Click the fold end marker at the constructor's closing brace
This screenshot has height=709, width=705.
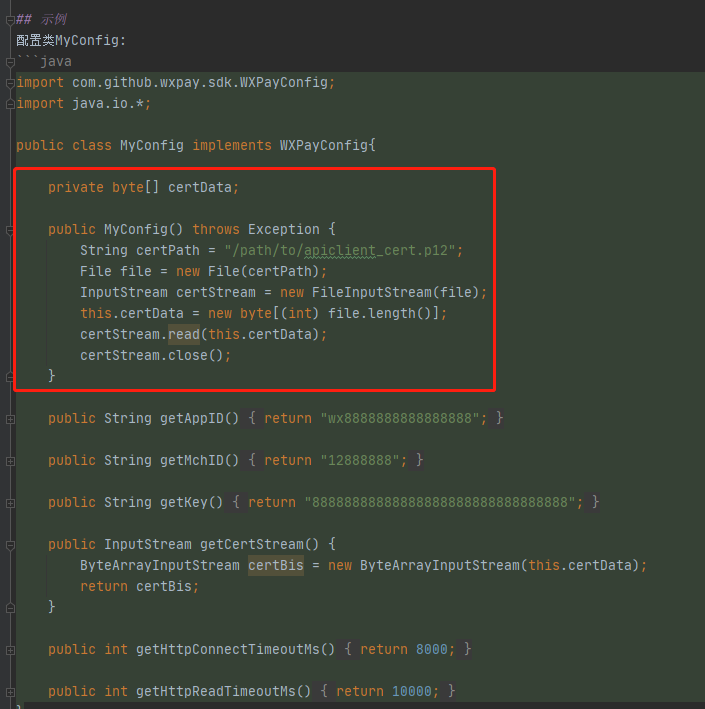pos(10,377)
